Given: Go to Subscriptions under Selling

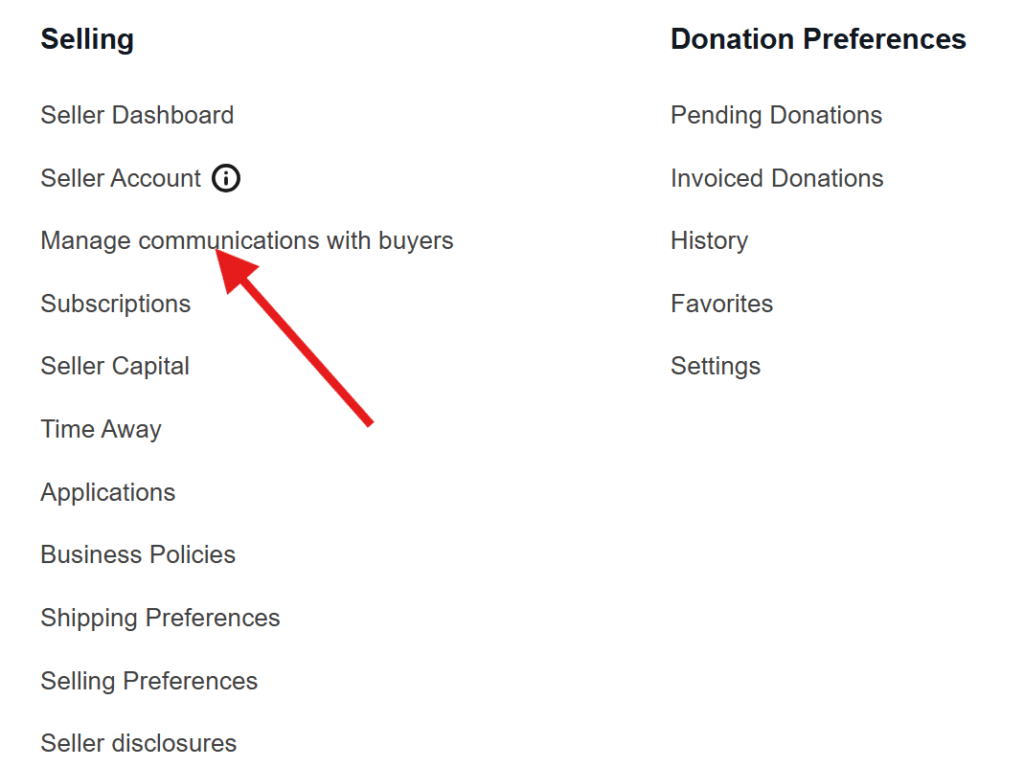Looking at the screenshot, I should (115, 304).
